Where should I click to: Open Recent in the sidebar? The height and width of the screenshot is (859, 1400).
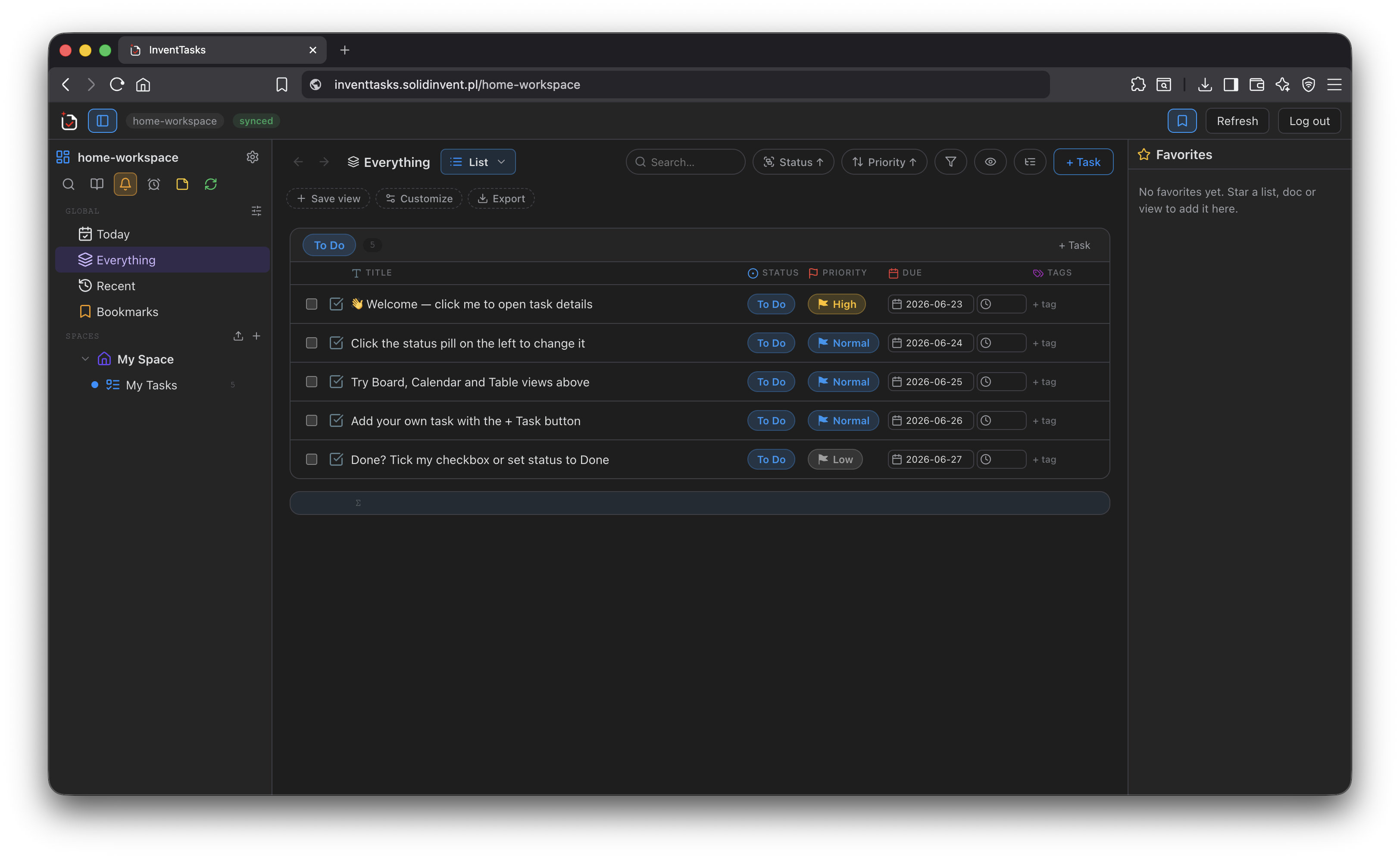tap(162, 286)
